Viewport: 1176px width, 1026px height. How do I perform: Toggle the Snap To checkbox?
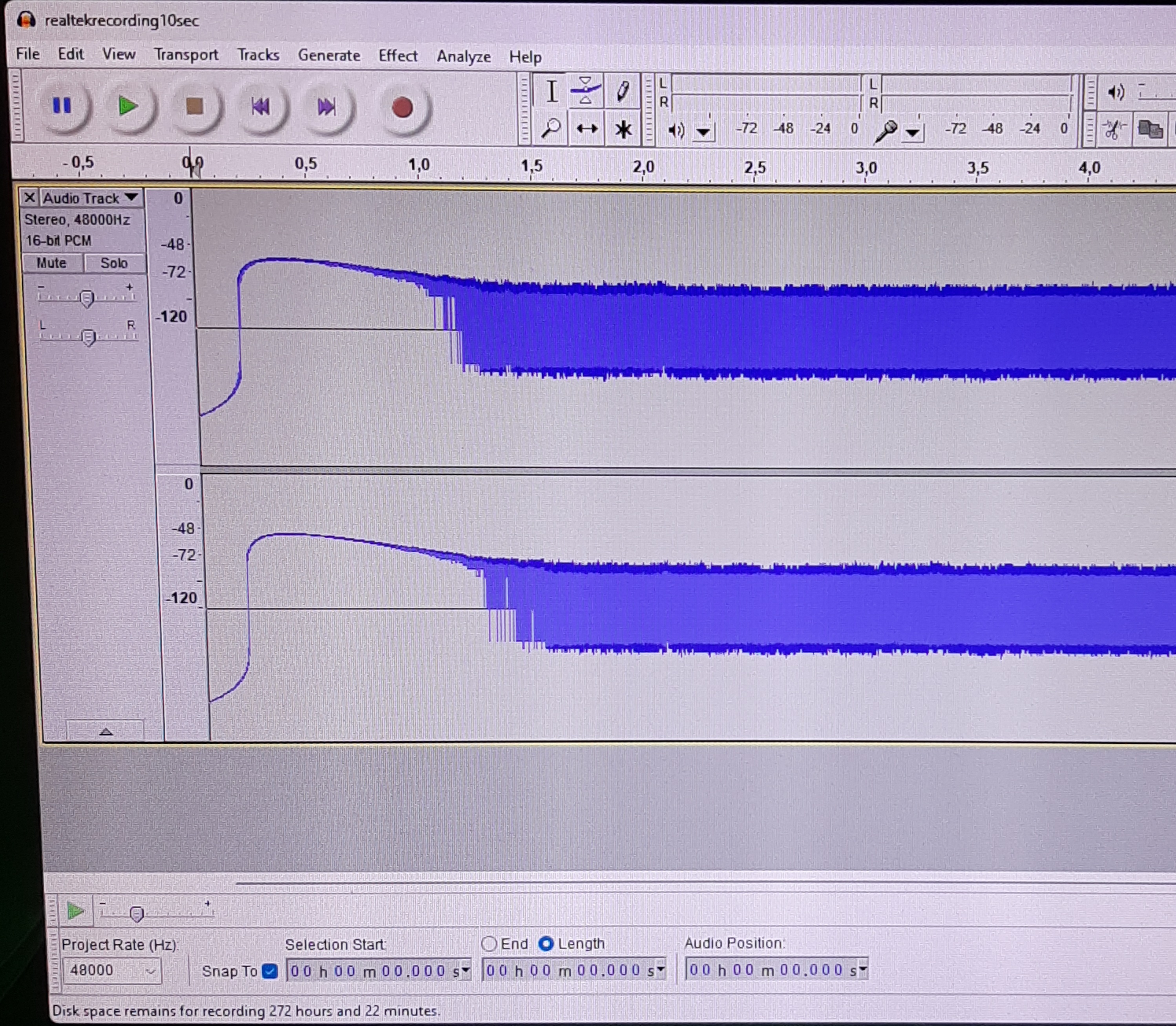pos(270,971)
